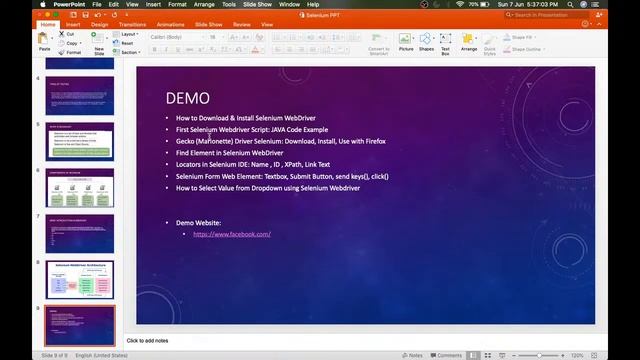Click the Save icon in title bar
This screenshot has height=360, width=640.
click(85, 15)
